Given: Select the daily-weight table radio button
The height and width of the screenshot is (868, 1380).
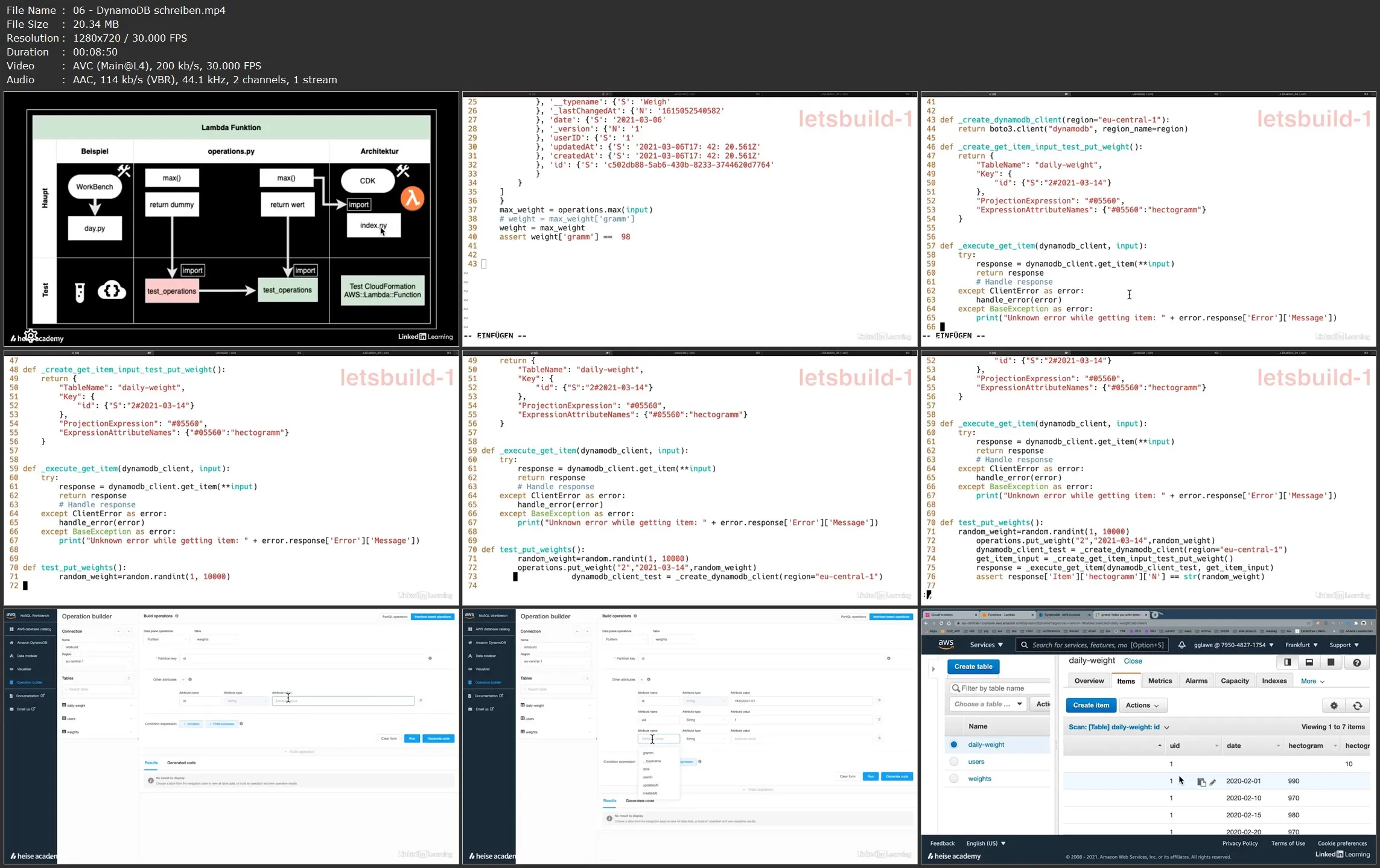Looking at the screenshot, I should tap(954, 744).
